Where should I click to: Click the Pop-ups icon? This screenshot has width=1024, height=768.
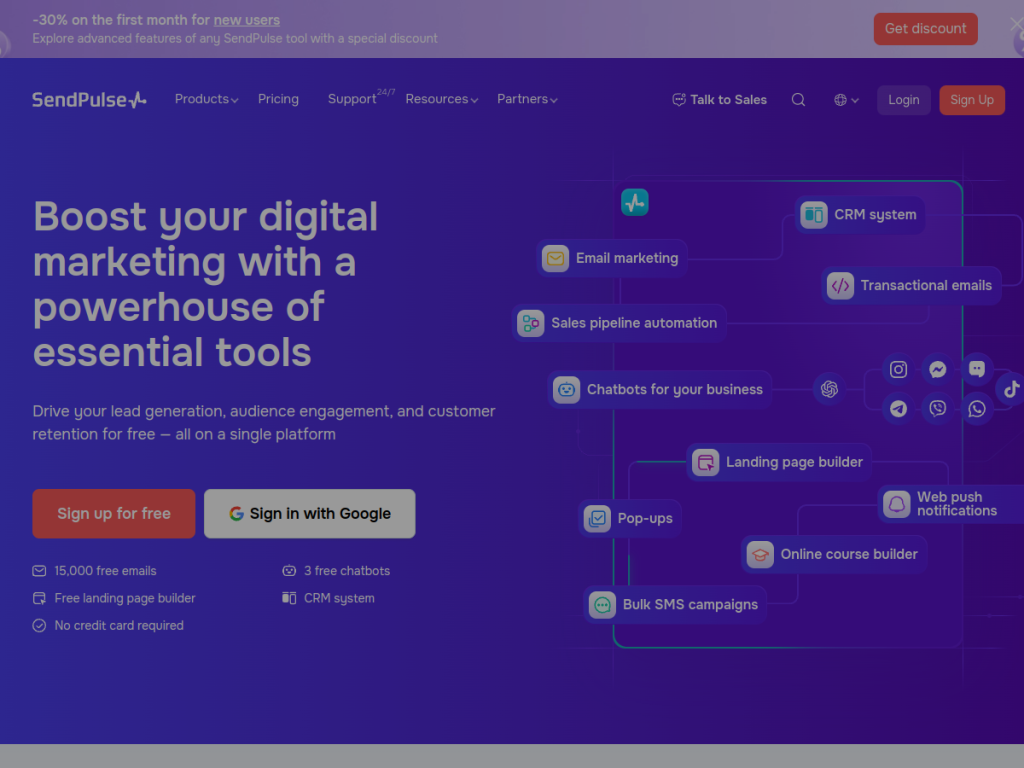click(597, 519)
